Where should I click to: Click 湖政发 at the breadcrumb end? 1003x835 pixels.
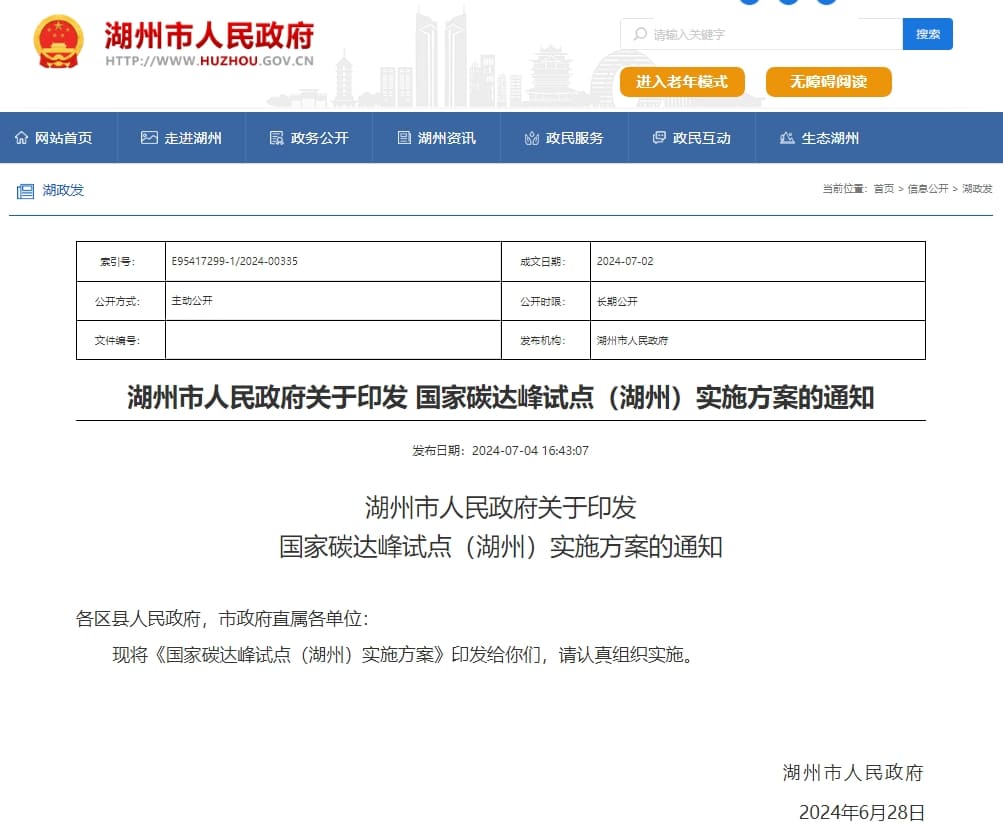pyautogui.click(x=977, y=189)
